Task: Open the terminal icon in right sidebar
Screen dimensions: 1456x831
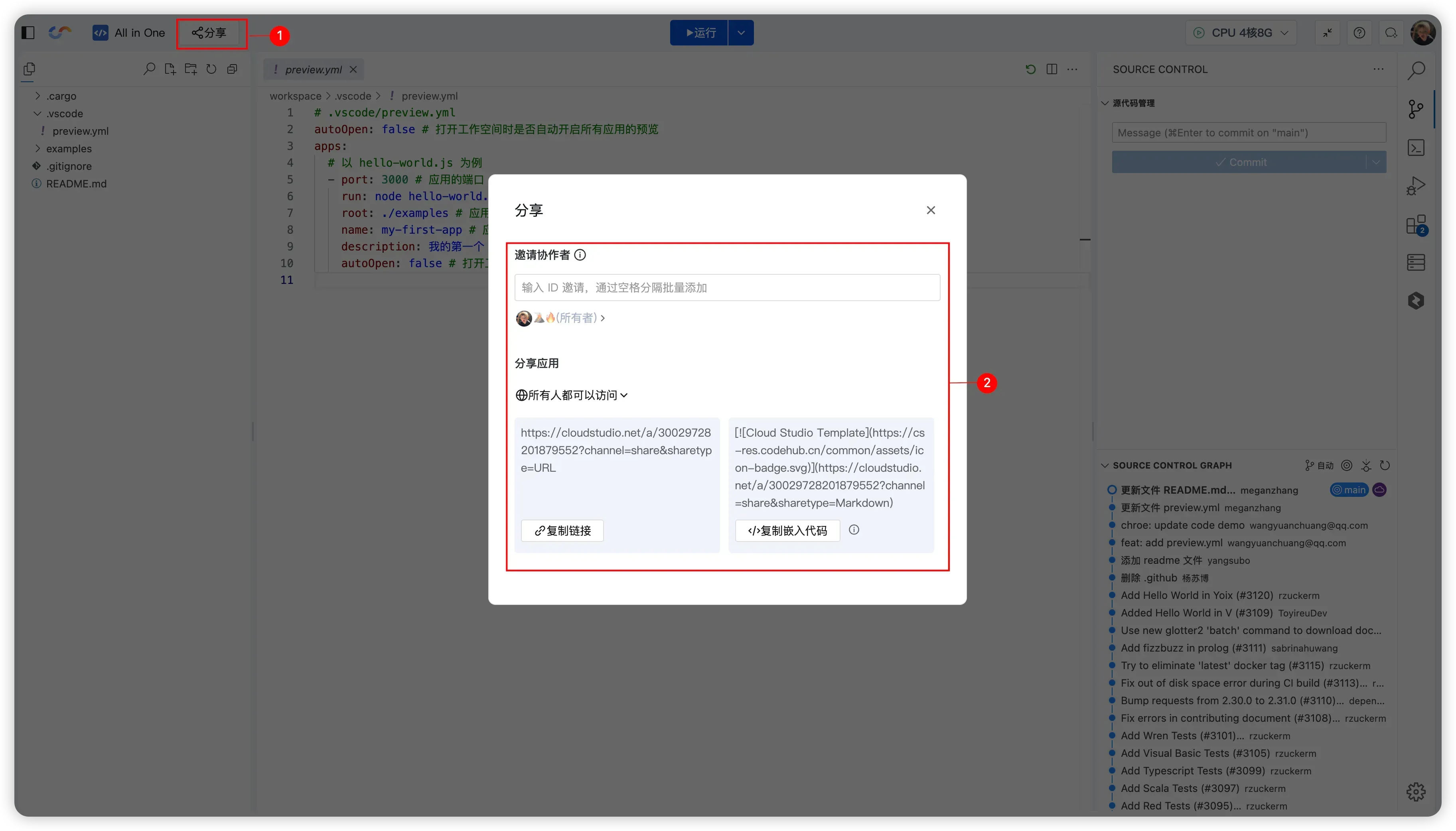Action: point(1415,148)
